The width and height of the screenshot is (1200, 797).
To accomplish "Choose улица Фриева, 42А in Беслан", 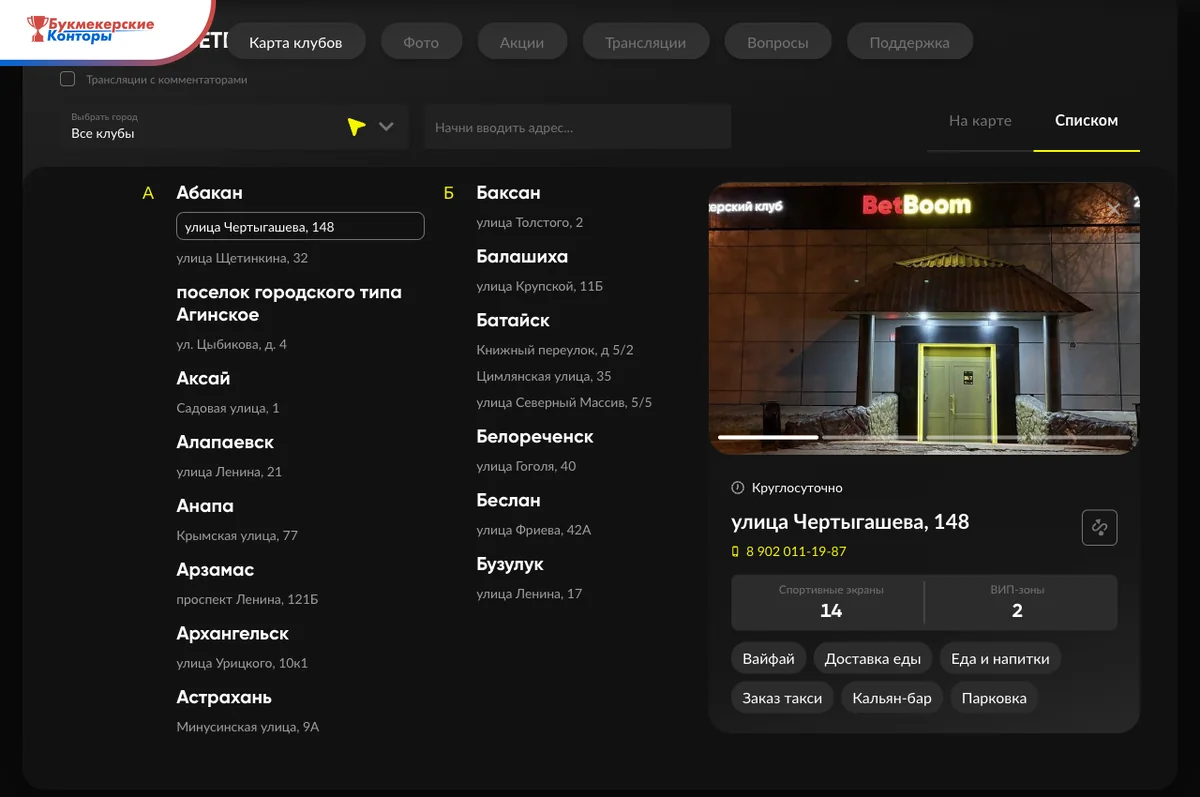I will click(534, 530).
